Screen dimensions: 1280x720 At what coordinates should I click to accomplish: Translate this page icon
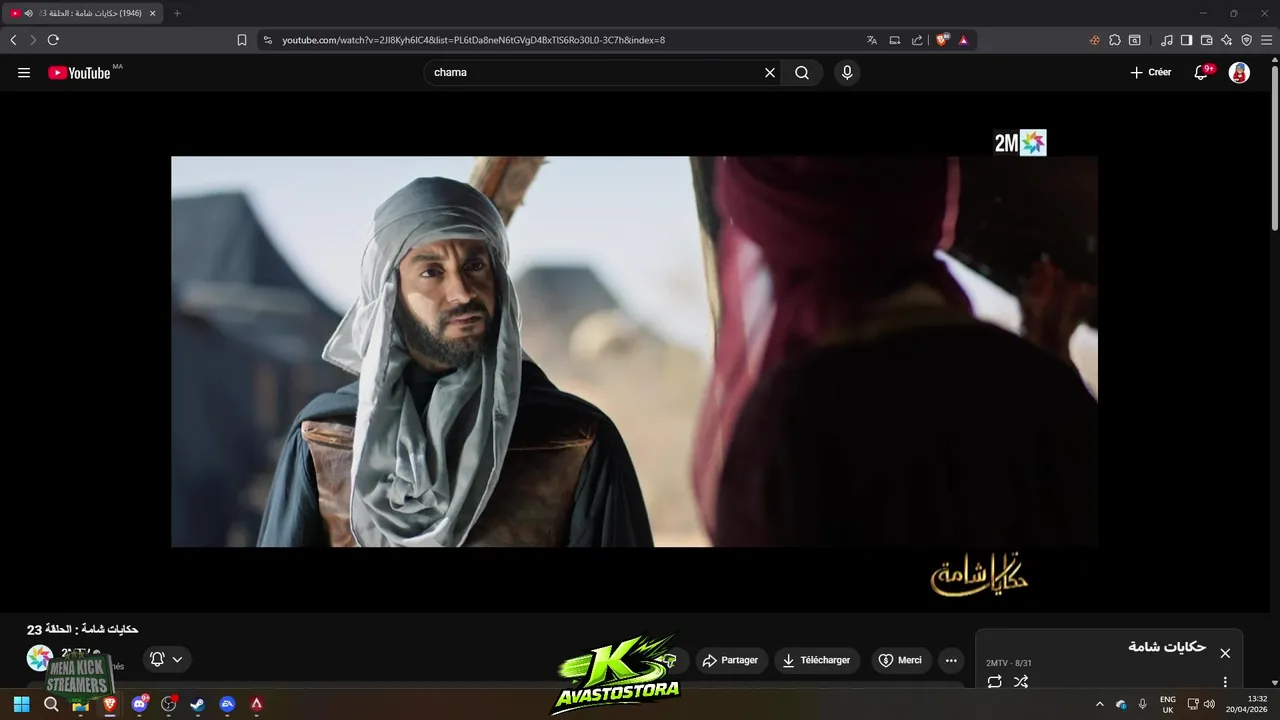[x=872, y=40]
